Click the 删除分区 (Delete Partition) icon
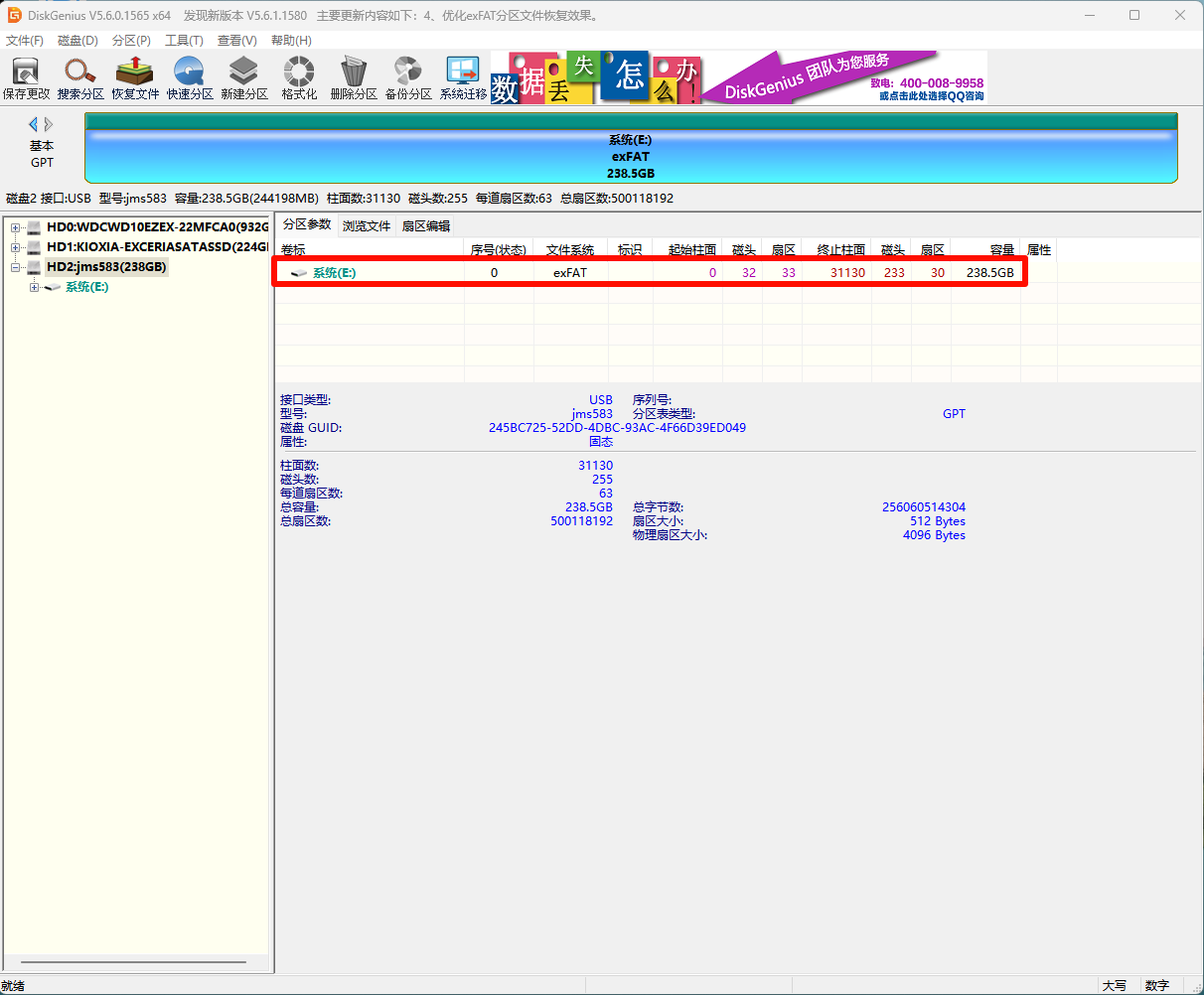Viewport: 1204px width, 995px height. [x=354, y=77]
